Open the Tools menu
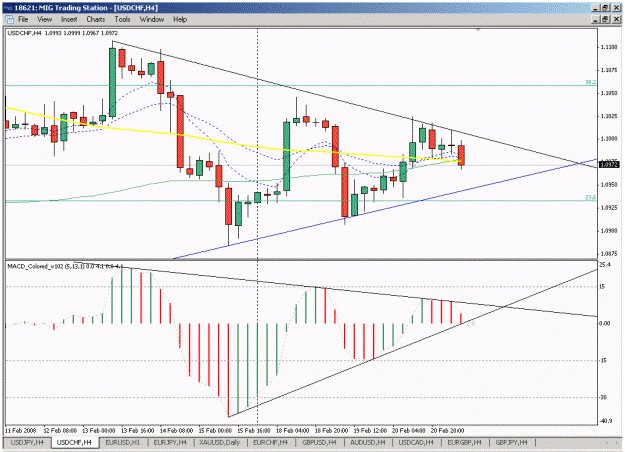 (122, 19)
